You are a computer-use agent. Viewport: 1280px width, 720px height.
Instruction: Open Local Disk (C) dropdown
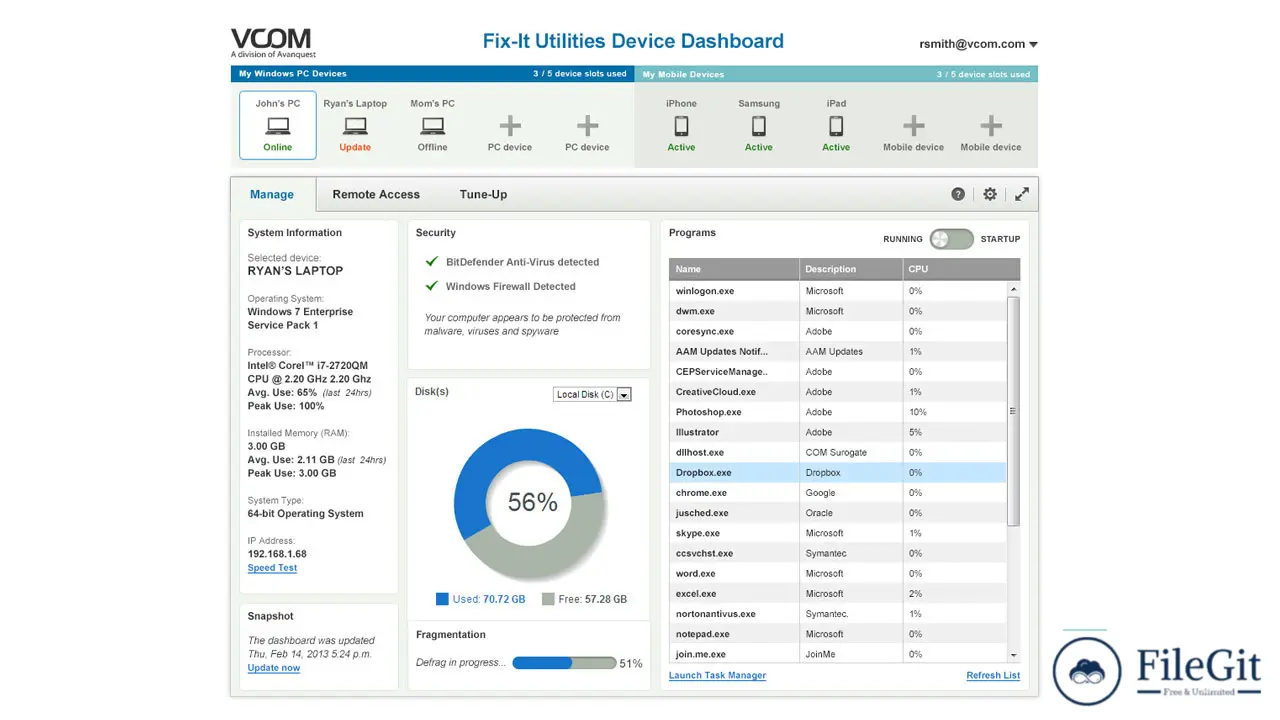tap(593, 394)
